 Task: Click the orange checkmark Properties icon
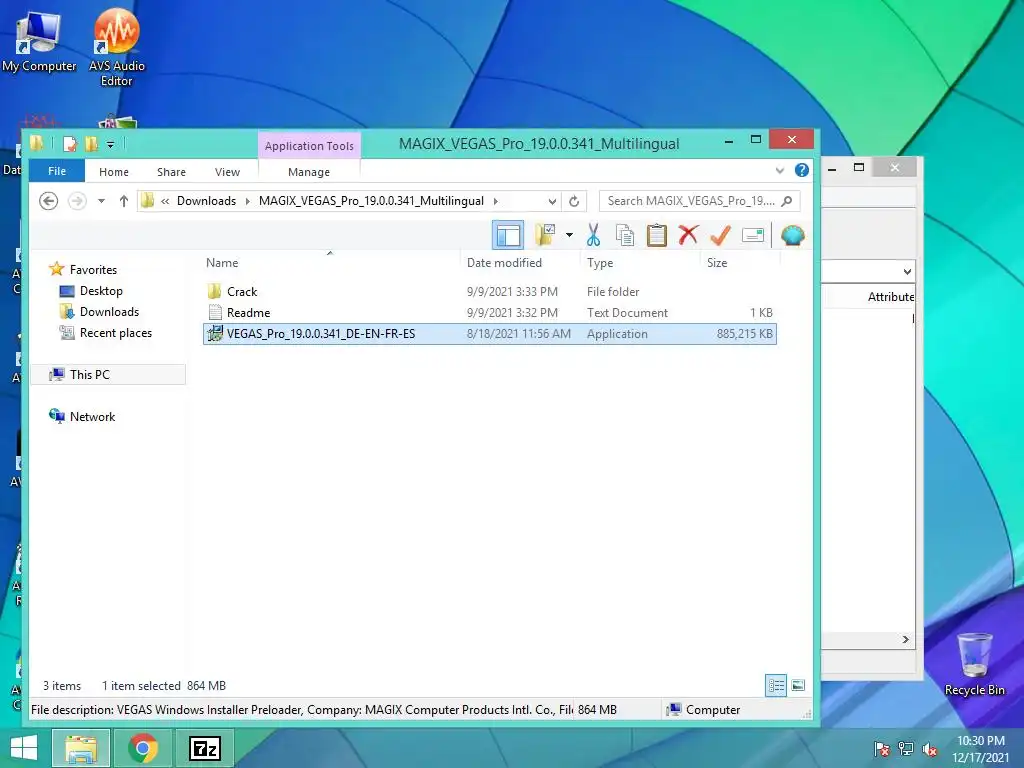coord(720,235)
